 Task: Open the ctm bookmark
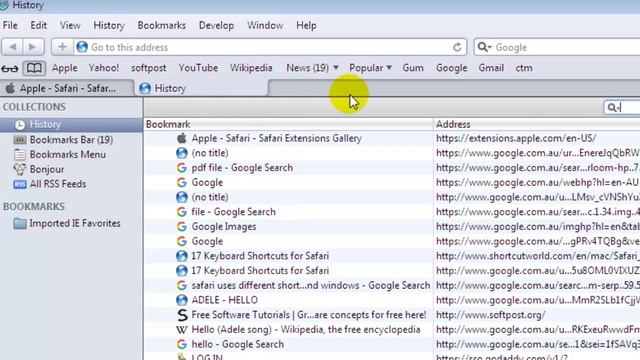(x=524, y=68)
